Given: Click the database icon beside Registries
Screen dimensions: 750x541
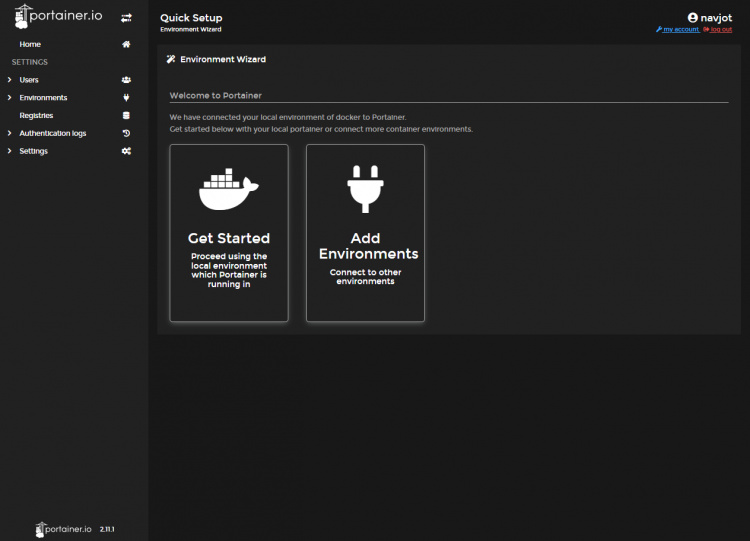Looking at the screenshot, I should tap(126, 116).
